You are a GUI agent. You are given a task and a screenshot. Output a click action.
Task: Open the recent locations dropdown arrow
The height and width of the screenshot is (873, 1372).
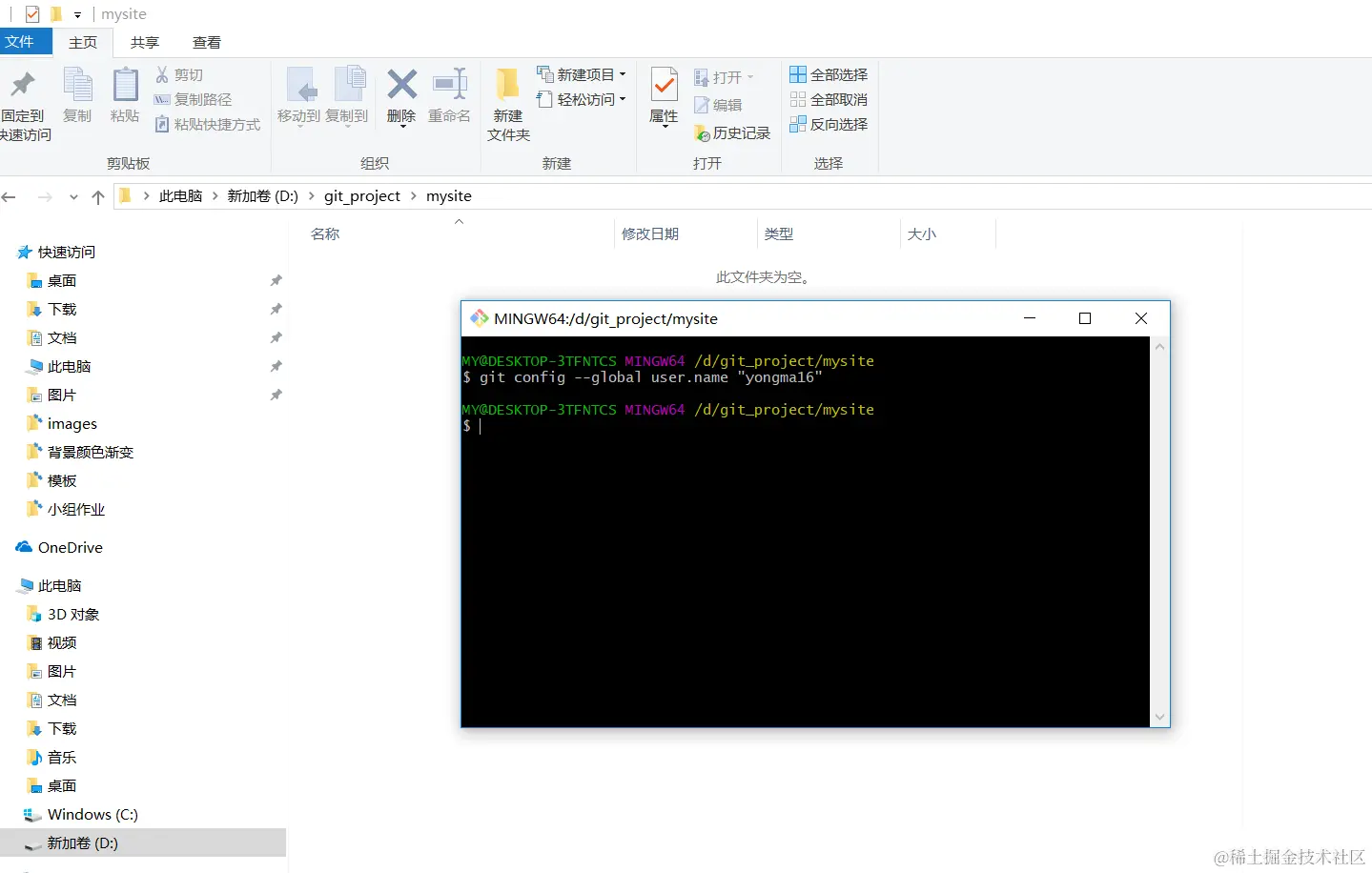(x=73, y=196)
